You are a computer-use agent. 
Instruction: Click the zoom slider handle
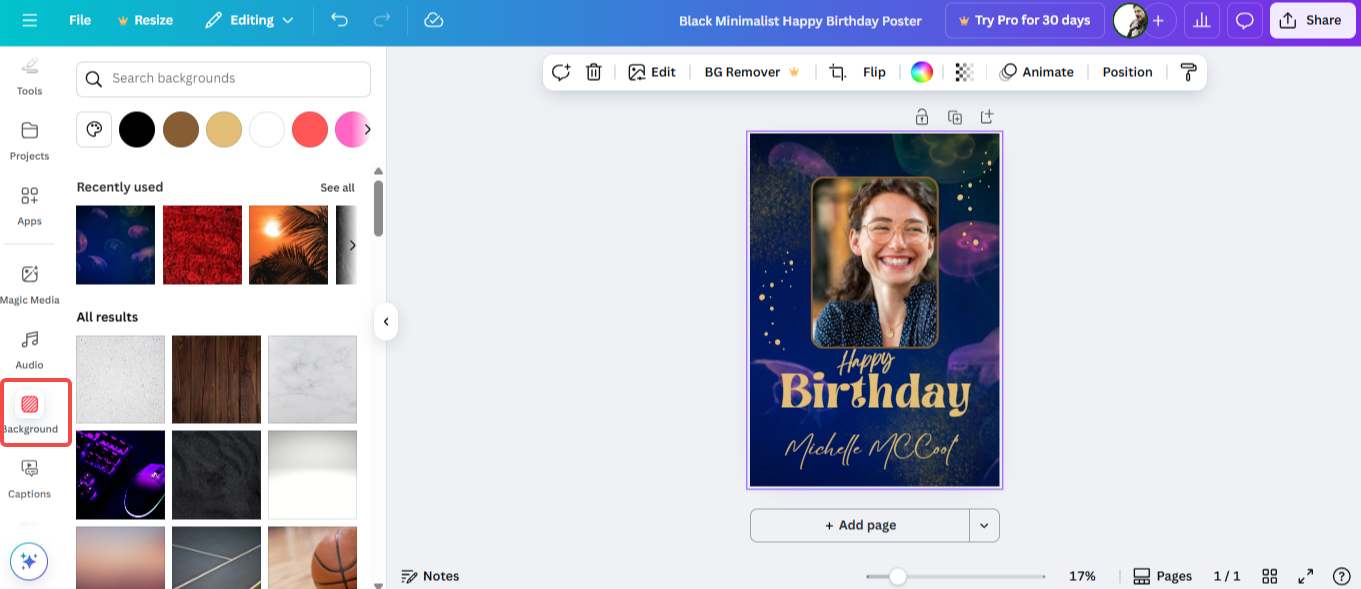pyautogui.click(x=898, y=576)
